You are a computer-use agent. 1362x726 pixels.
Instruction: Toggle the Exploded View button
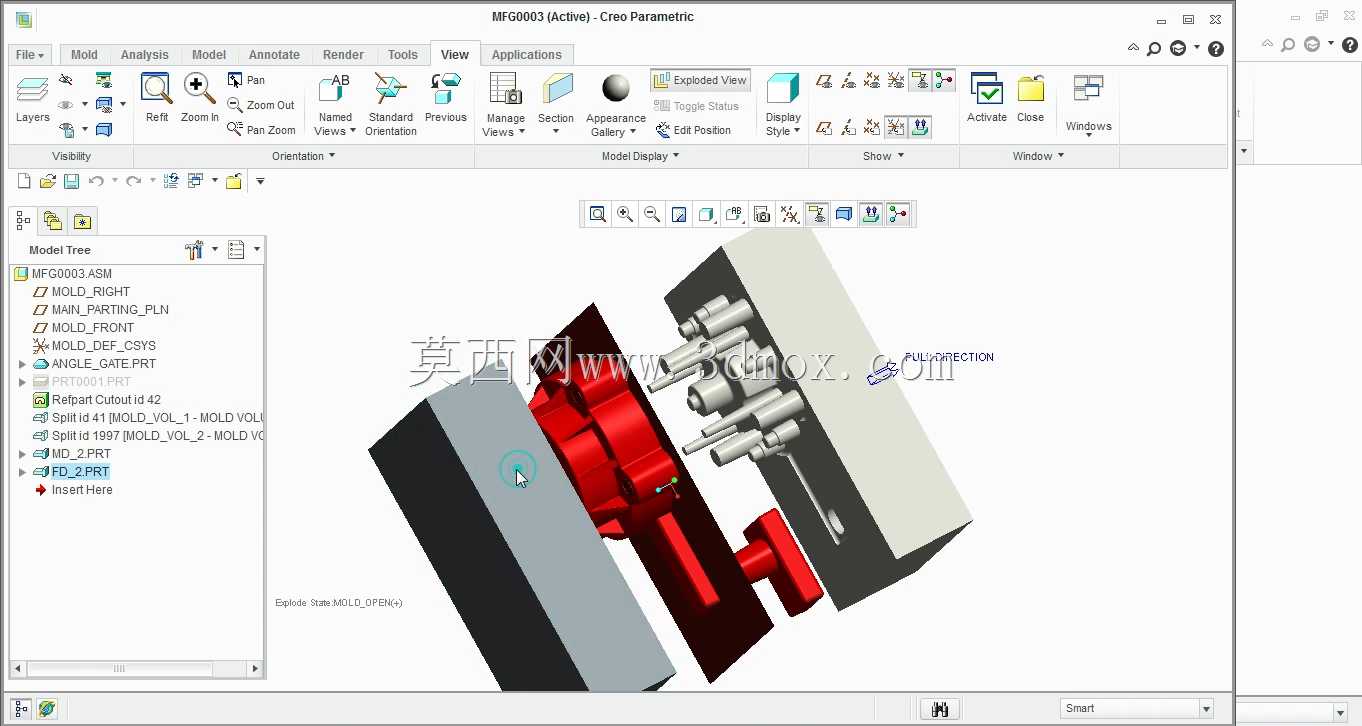click(700, 80)
